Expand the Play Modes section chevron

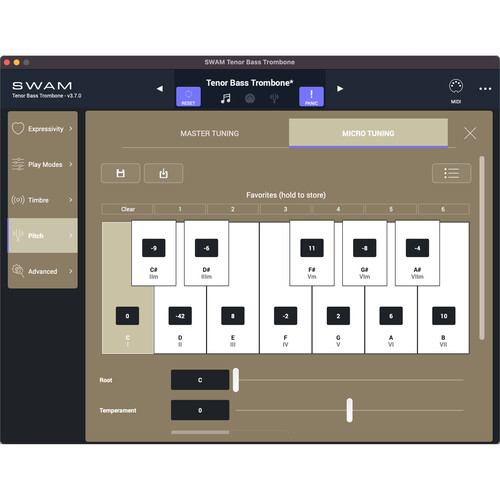[x=71, y=164]
